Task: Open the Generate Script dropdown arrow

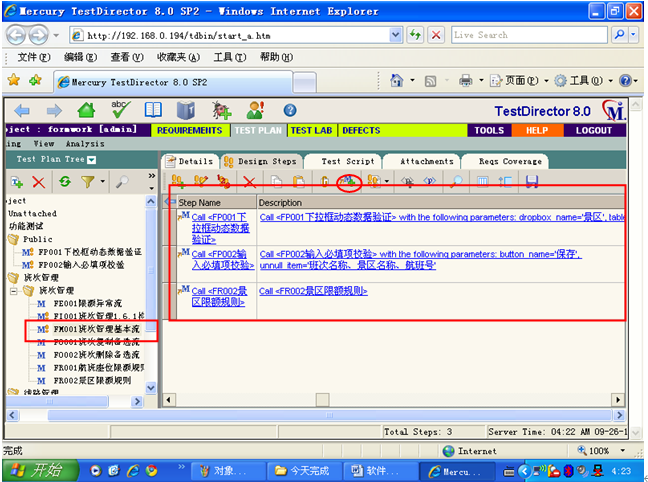Action: point(386,181)
